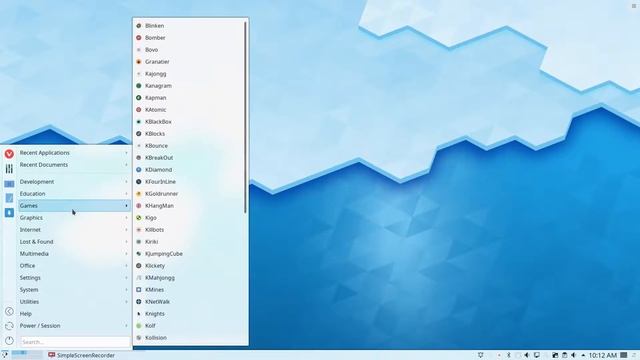Start the KMines game

pyautogui.click(x=189, y=290)
